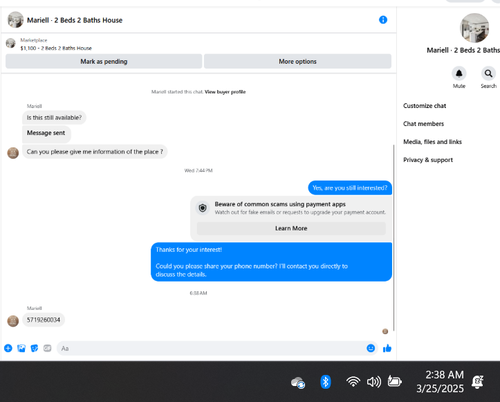This screenshot has width=500, height=402.
Task: Open taskbar clock showing 2:38 AM
Action: 440,382
